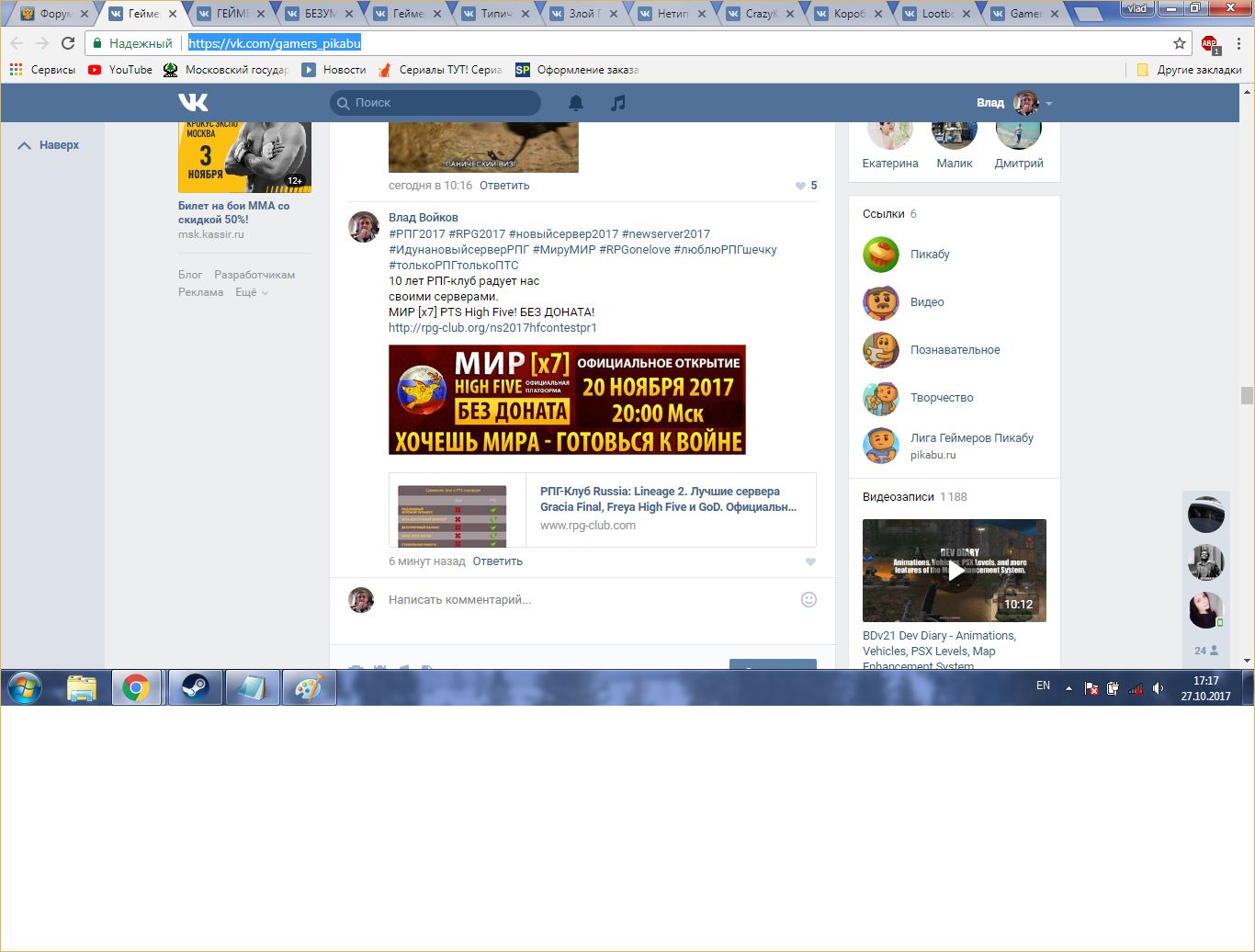Open the Другие закладки bookmarks folder
1255x952 pixels.
[x=1189, y=70]
